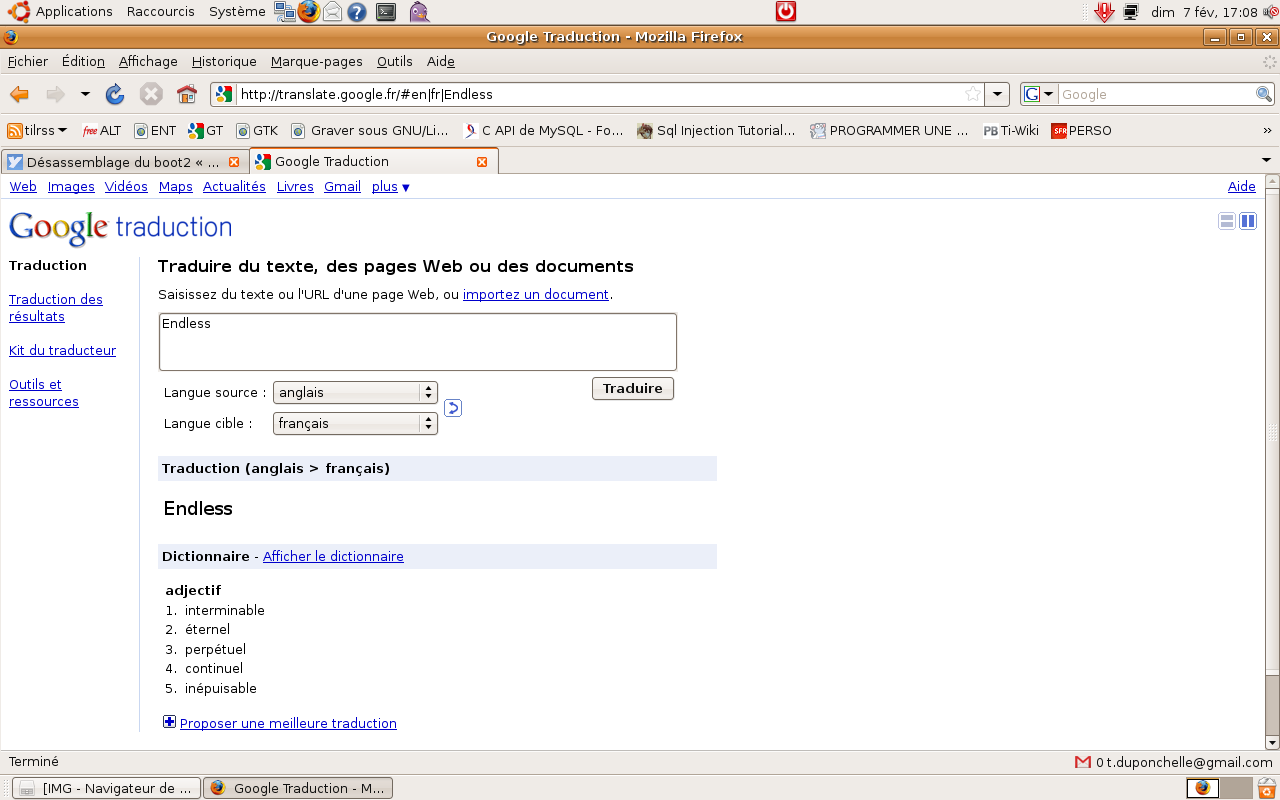
Task: Open the Marque-pages menu
Action: click(316, 61)
